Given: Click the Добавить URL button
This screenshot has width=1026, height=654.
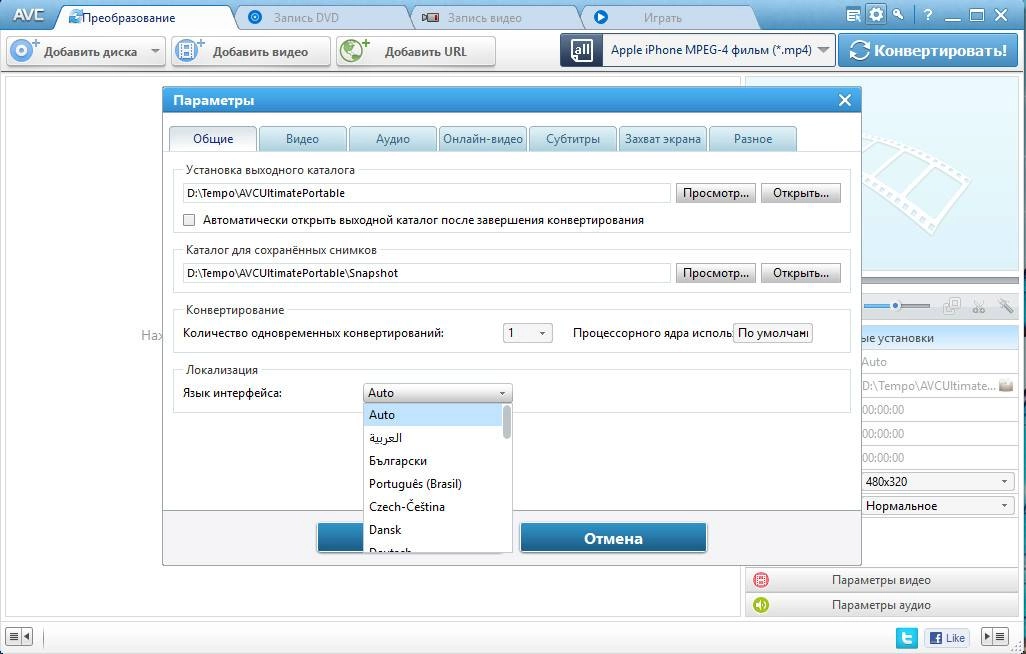Looking at the screenshot, I should 416,51.
